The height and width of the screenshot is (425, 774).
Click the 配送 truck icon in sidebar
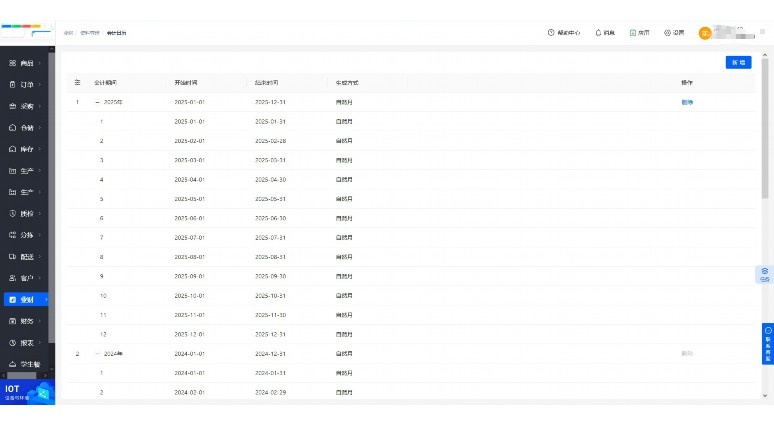coord(12,257)
